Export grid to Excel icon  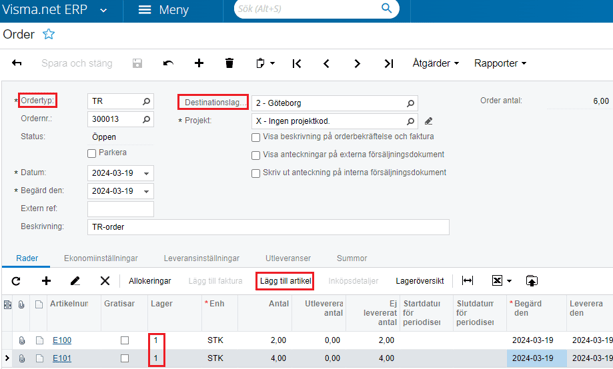(x=497, y=281)
